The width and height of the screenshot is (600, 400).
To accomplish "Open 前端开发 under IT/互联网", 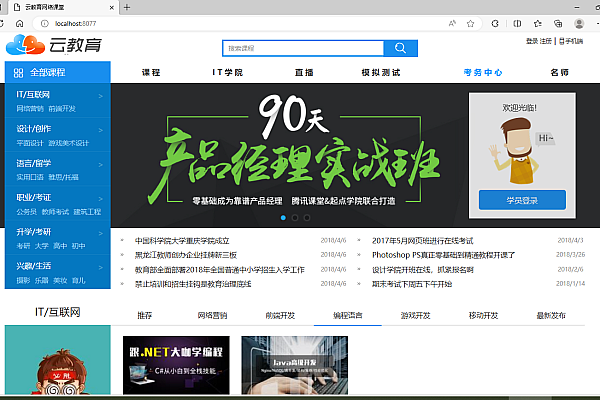I will click(x=62, y=109).
